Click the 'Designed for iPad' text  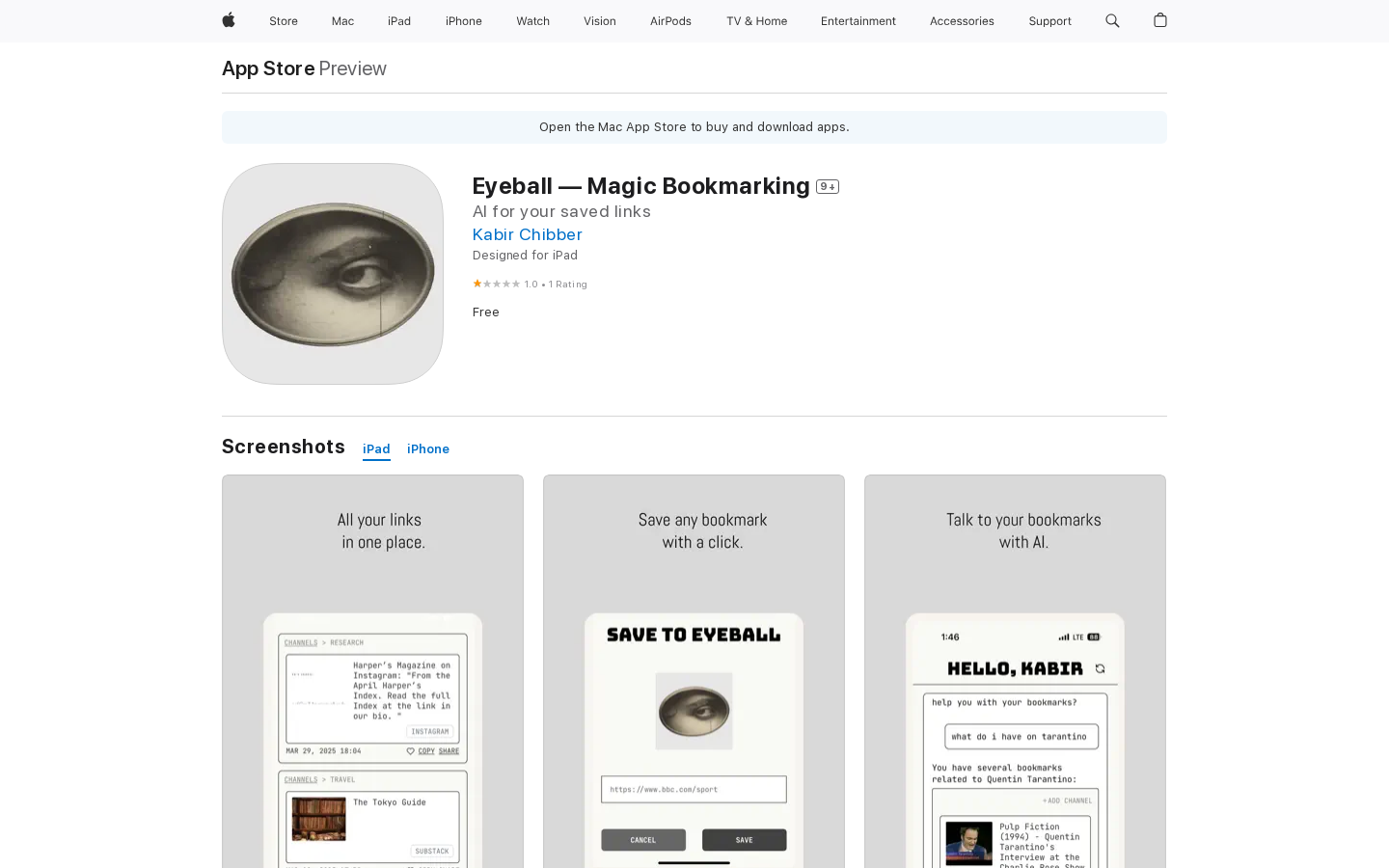tap(525, 256)
